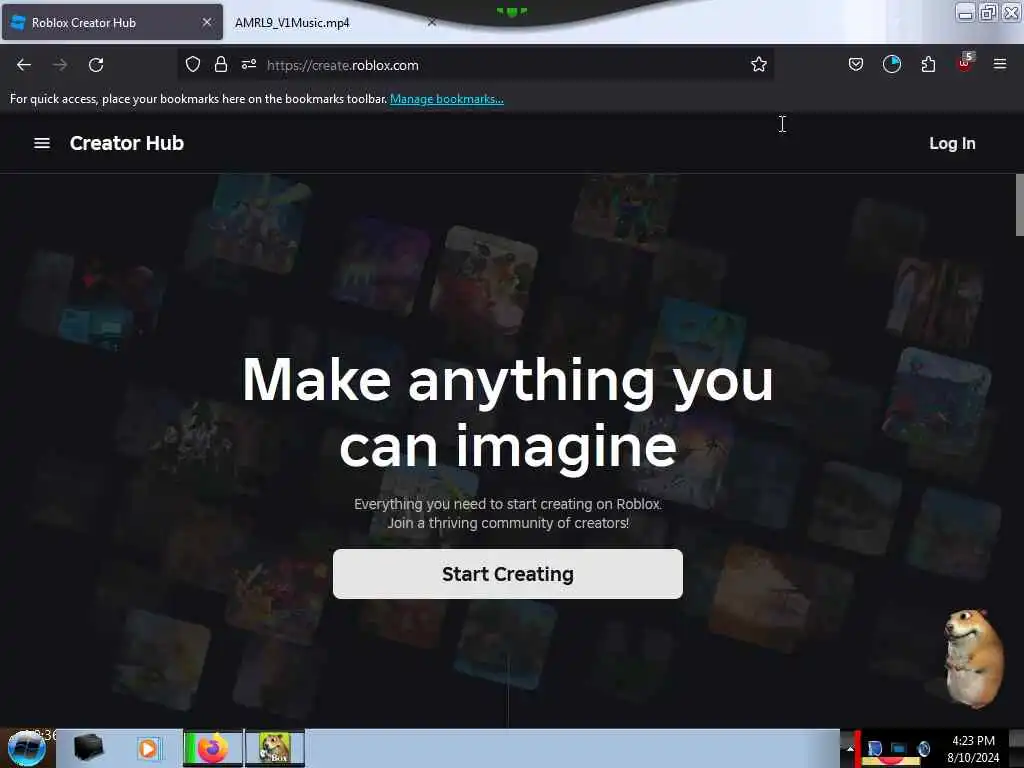Click the flag tray icon
The height and width of the screenshot is (768, 1024).
[x=875, y=748]
